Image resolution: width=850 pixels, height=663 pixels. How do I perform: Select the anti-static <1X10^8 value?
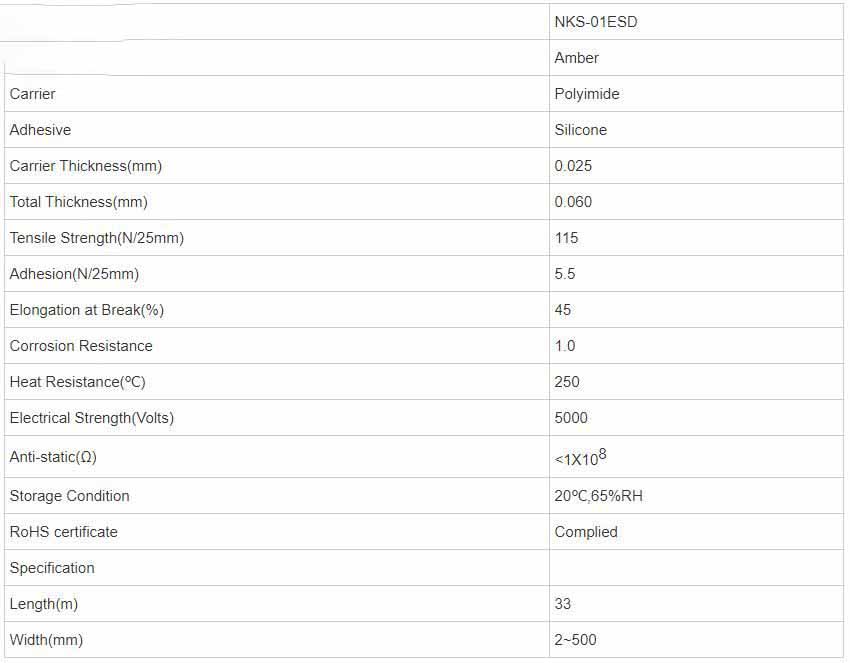pos(580,458)
